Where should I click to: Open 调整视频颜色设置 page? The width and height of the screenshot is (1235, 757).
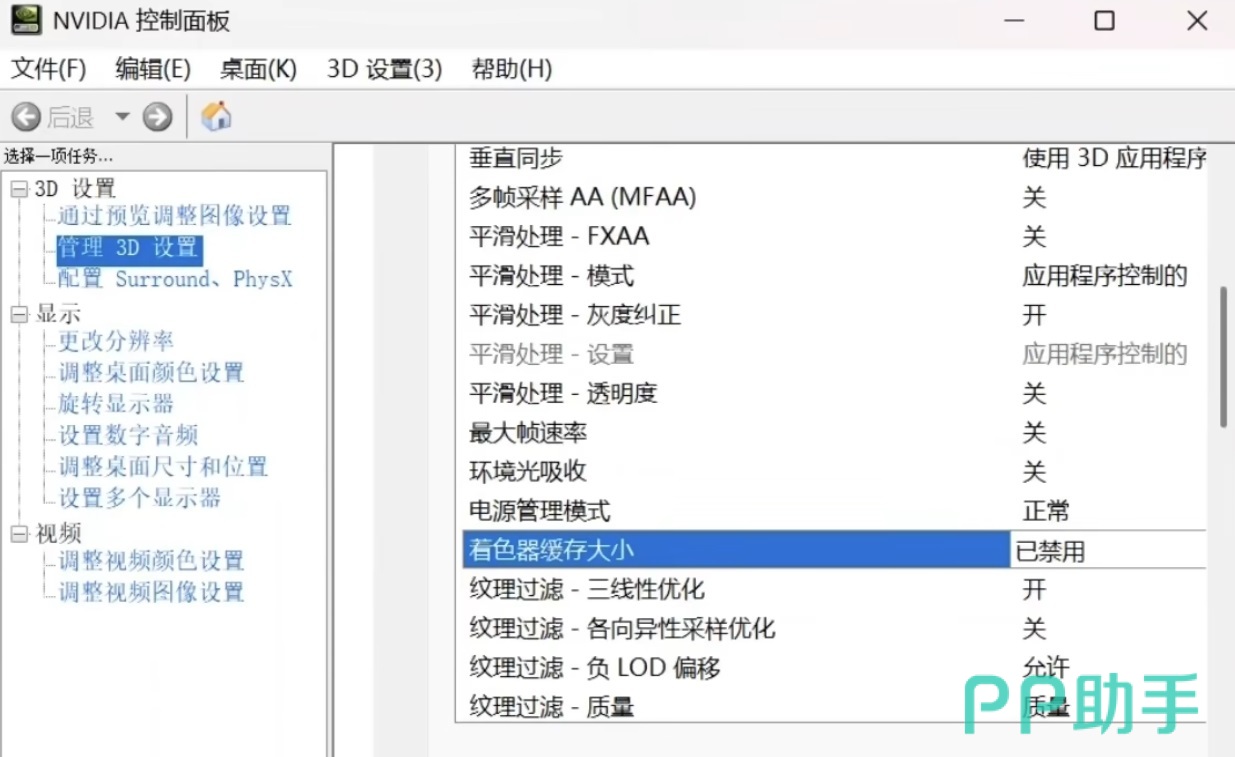pos(151,560)
